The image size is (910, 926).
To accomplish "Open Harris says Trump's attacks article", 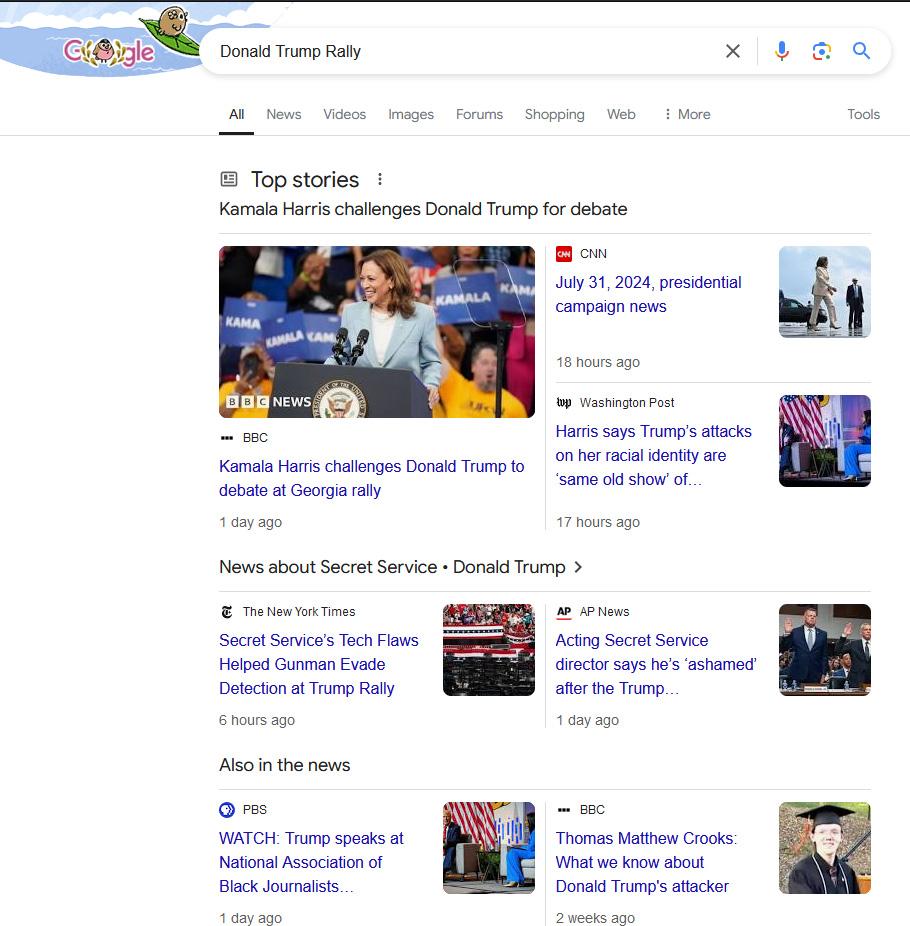I will click(x=653, y=455).
